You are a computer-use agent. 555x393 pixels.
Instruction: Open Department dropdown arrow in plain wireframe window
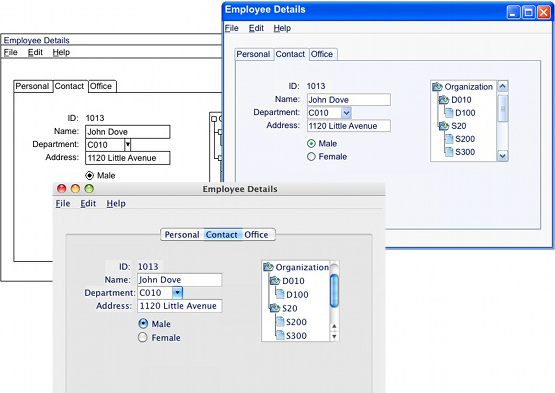(x=128, y=144)
